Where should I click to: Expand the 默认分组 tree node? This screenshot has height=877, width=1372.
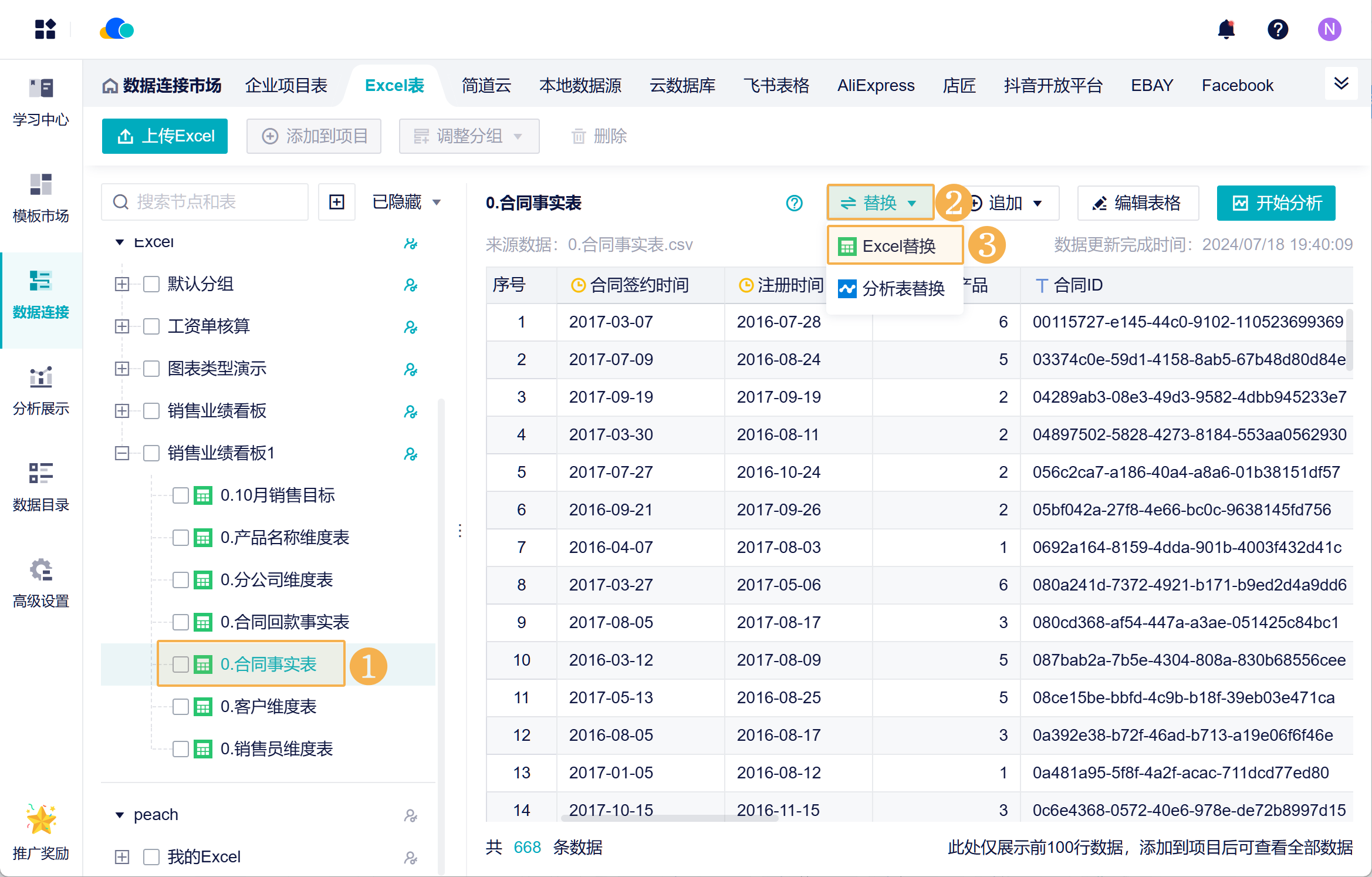coord(122,284)
